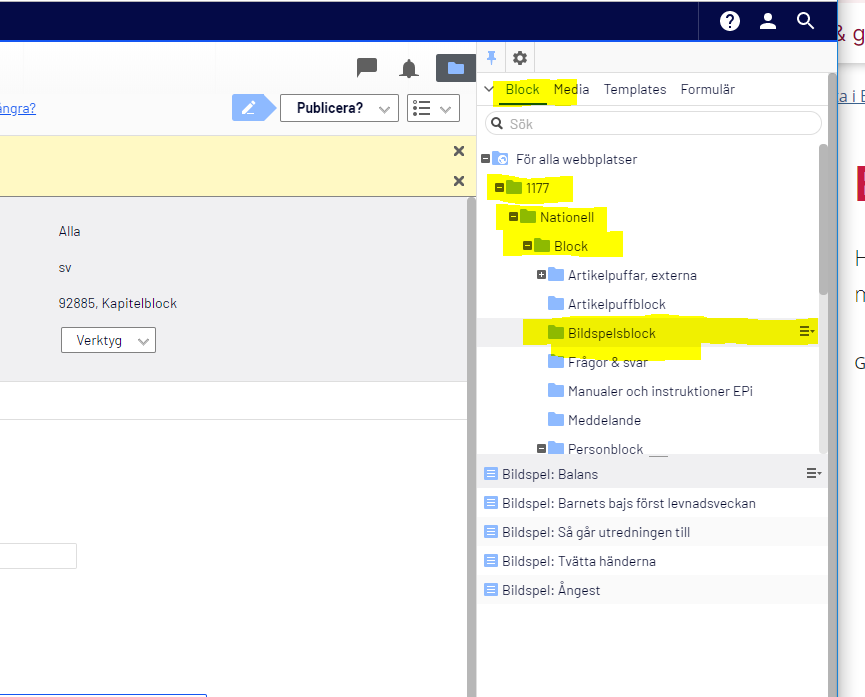Open the comments speech bubble icon
The height and width of the screenshot is (697, 865).
[x=367, y=68]
